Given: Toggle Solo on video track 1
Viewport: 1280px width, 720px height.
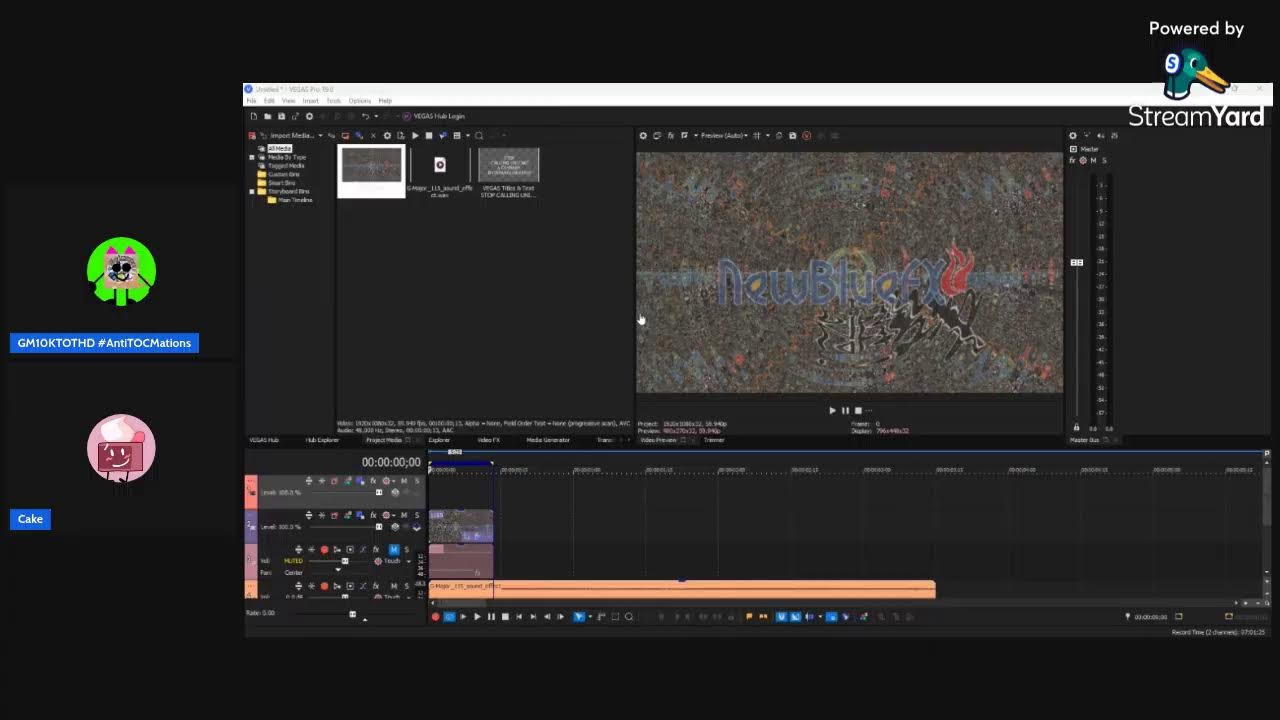Looking at the screenshot, I should (417, 481).
